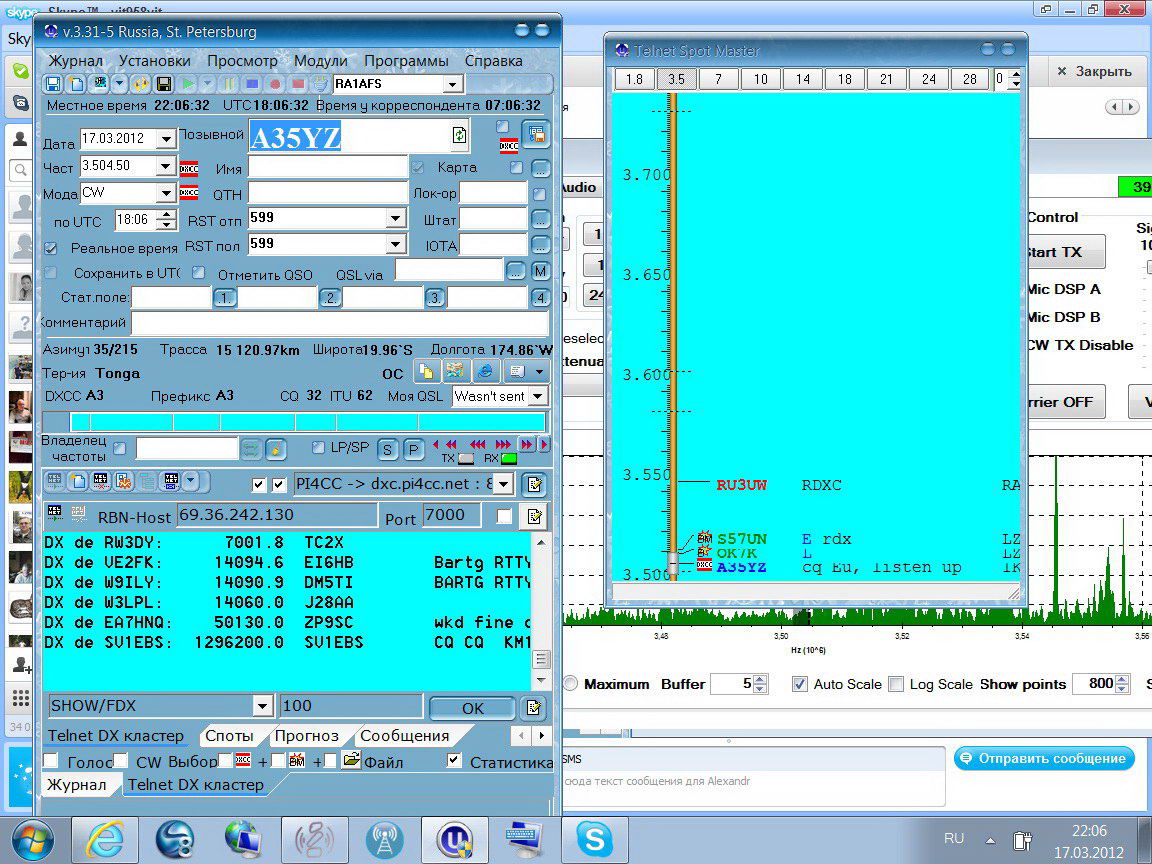This screenshot has width=1152, height=864.
Task: Click the broom clear icon near frequency owner
Action: pos(276,449)
